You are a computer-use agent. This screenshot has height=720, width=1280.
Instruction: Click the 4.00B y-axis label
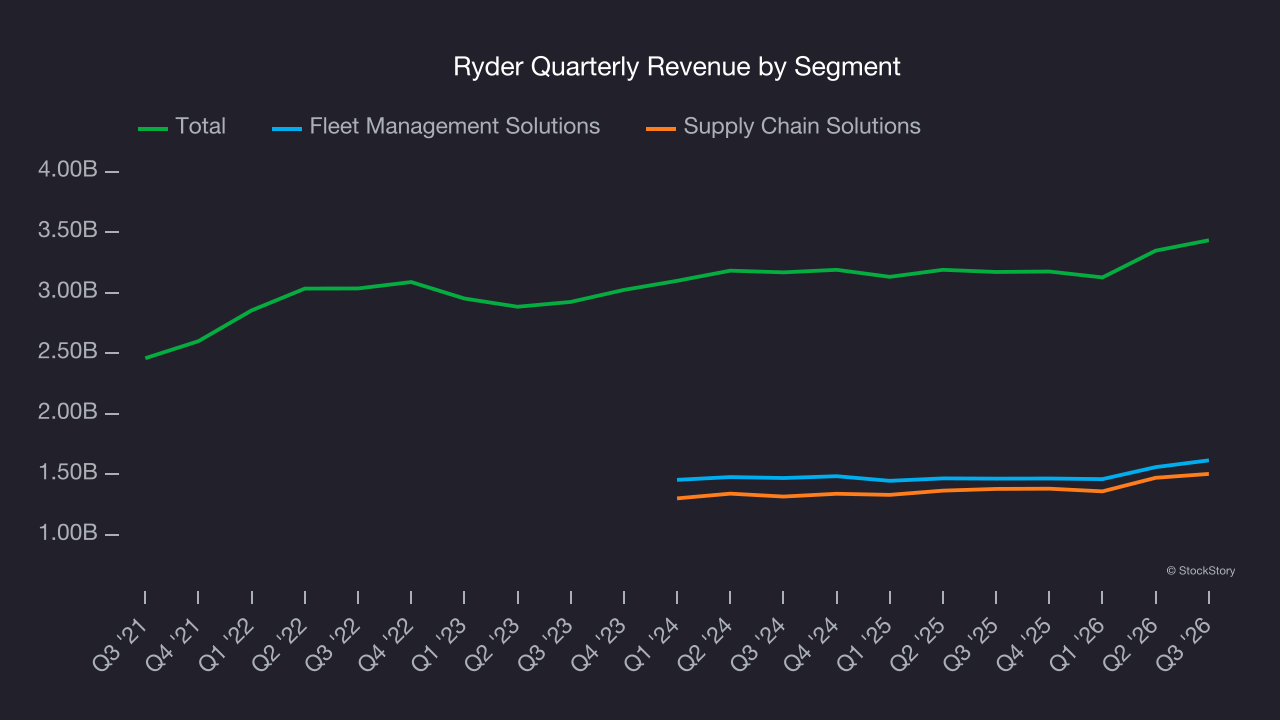pos(67,170)
